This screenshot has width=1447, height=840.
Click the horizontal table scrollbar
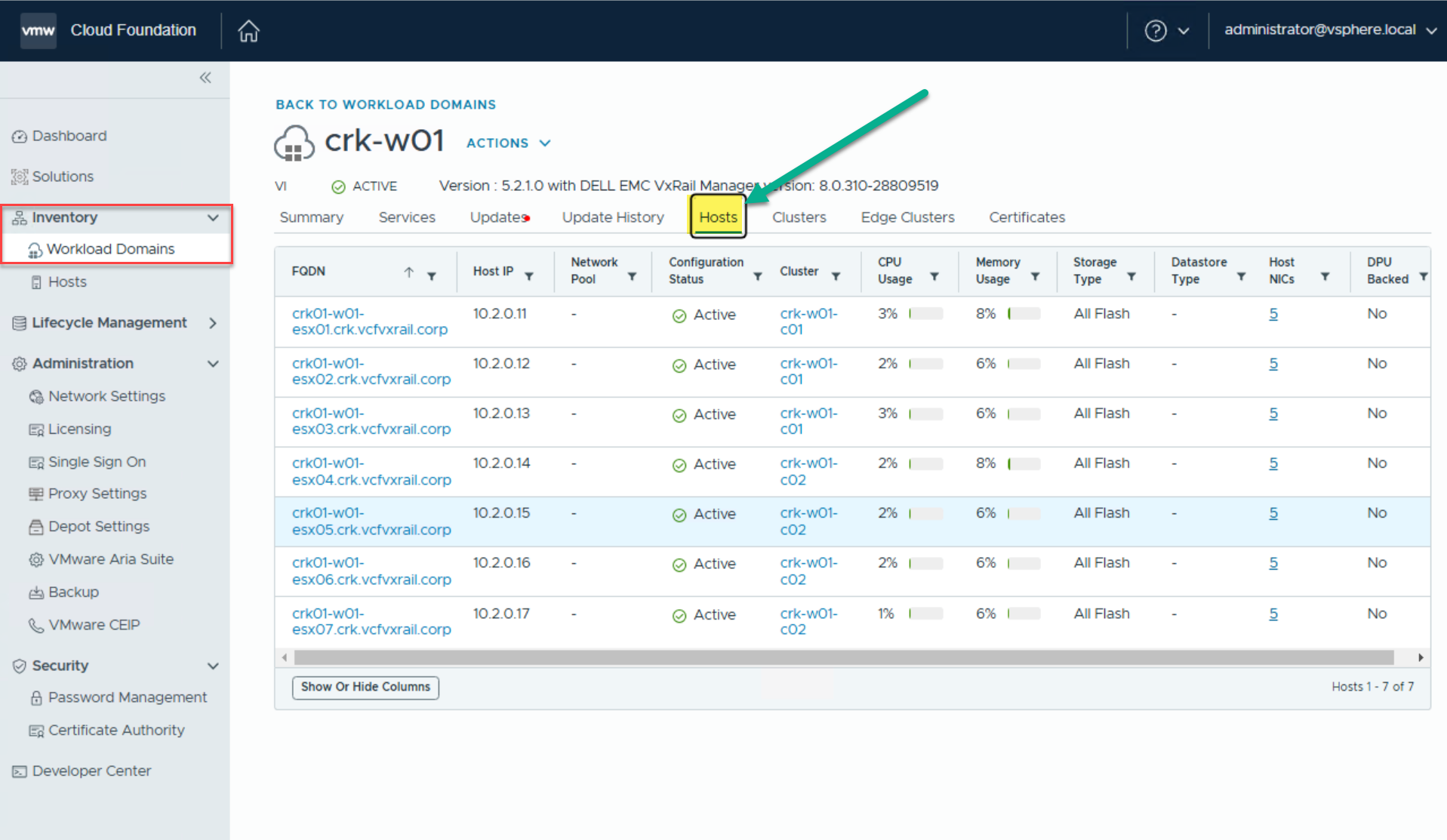[x=843, y=657]
